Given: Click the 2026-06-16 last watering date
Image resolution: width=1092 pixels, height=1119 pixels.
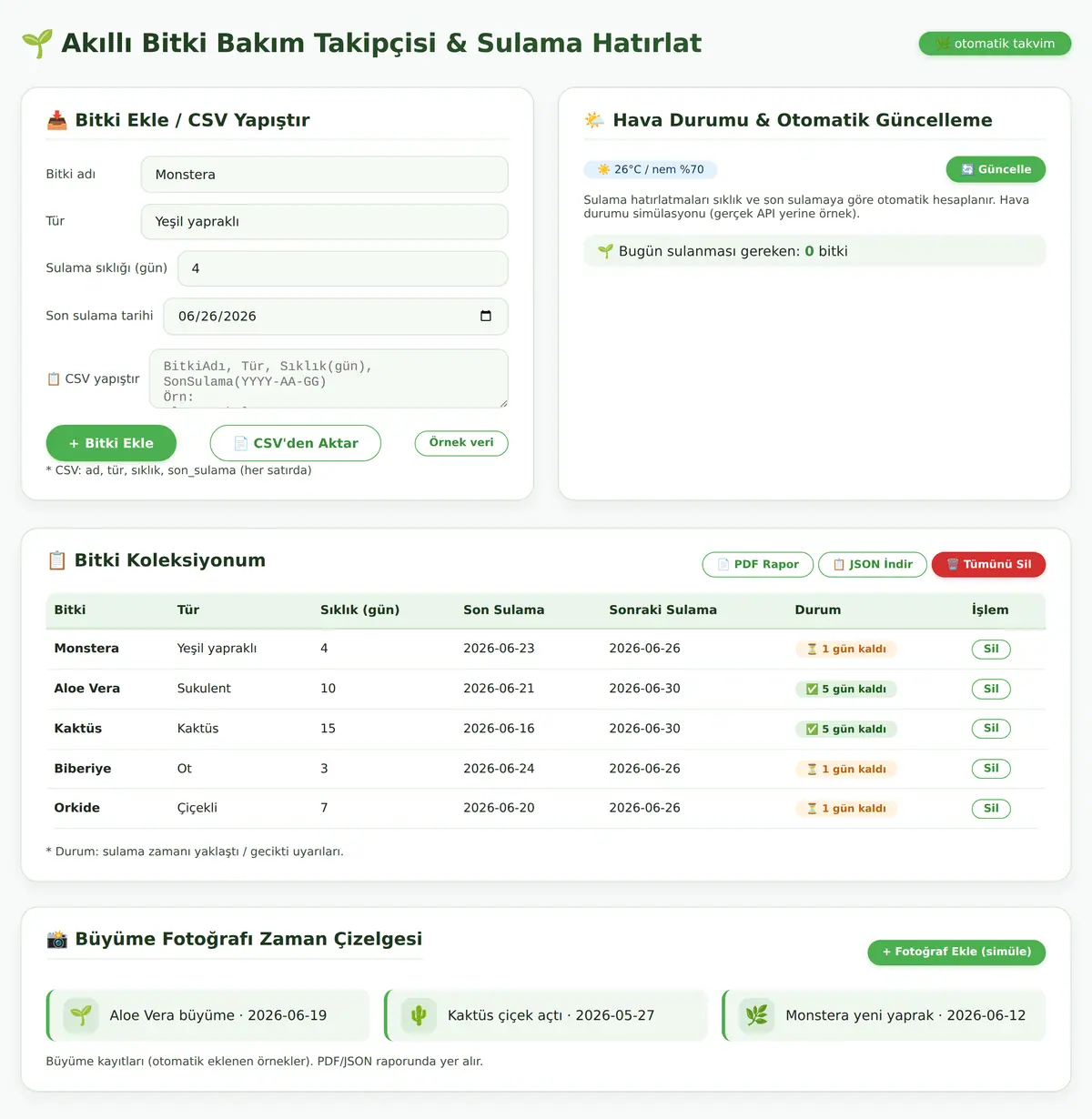Looking at the screenshot, I should point(499,729).
